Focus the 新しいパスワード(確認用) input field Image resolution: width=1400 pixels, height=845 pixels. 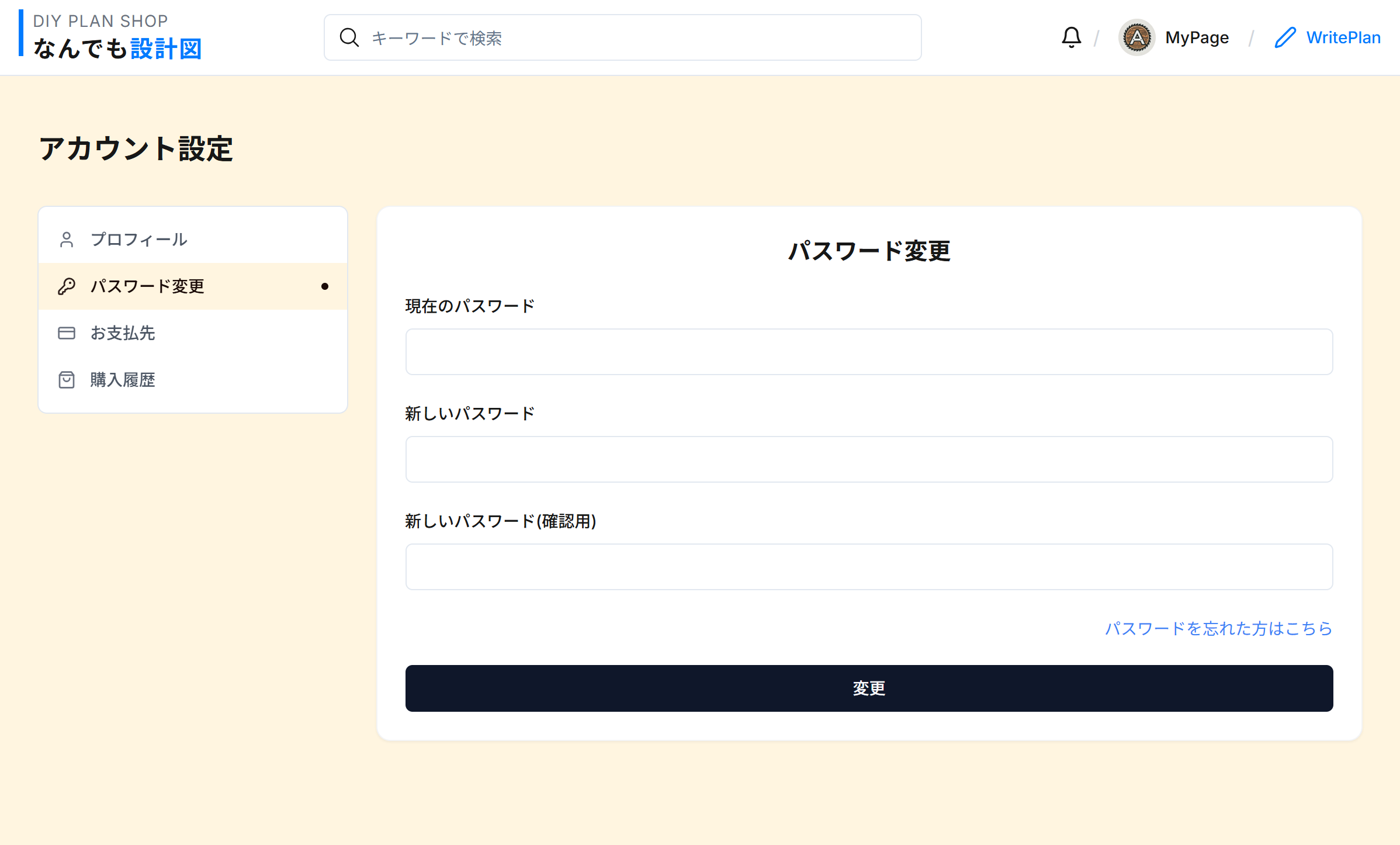(869, 567)
